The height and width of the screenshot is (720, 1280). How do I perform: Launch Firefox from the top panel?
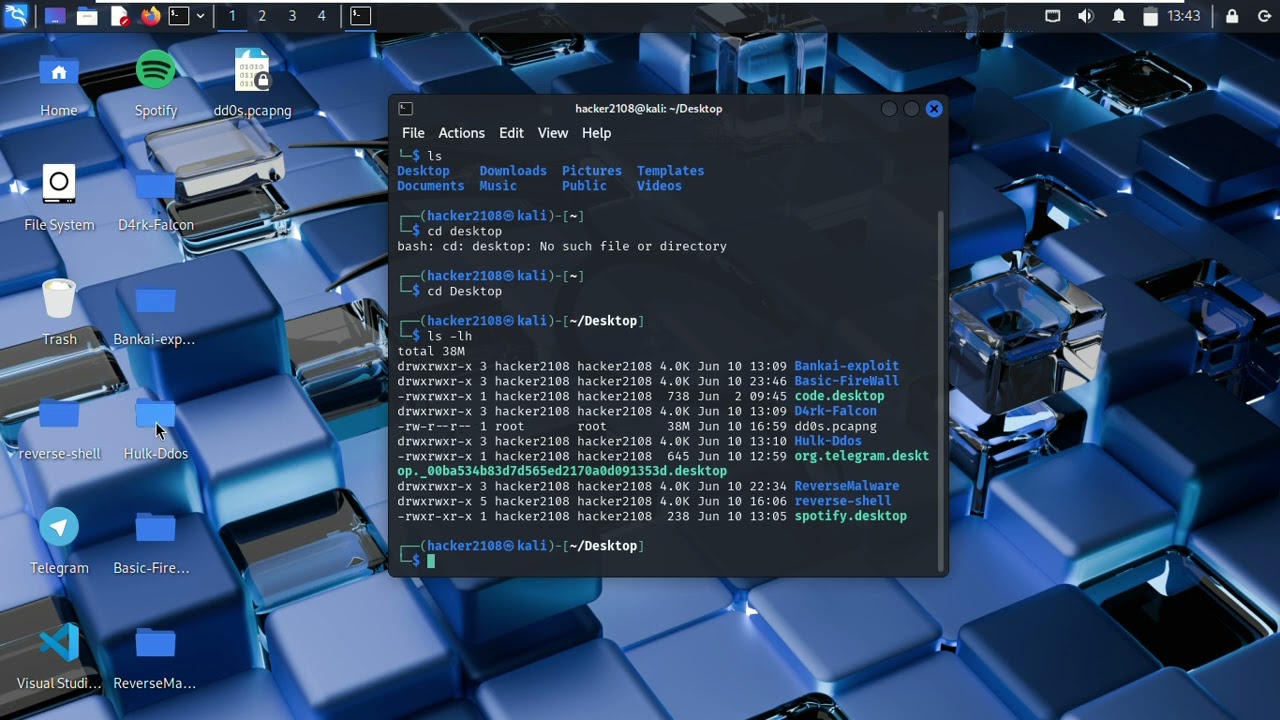[150, 16]
